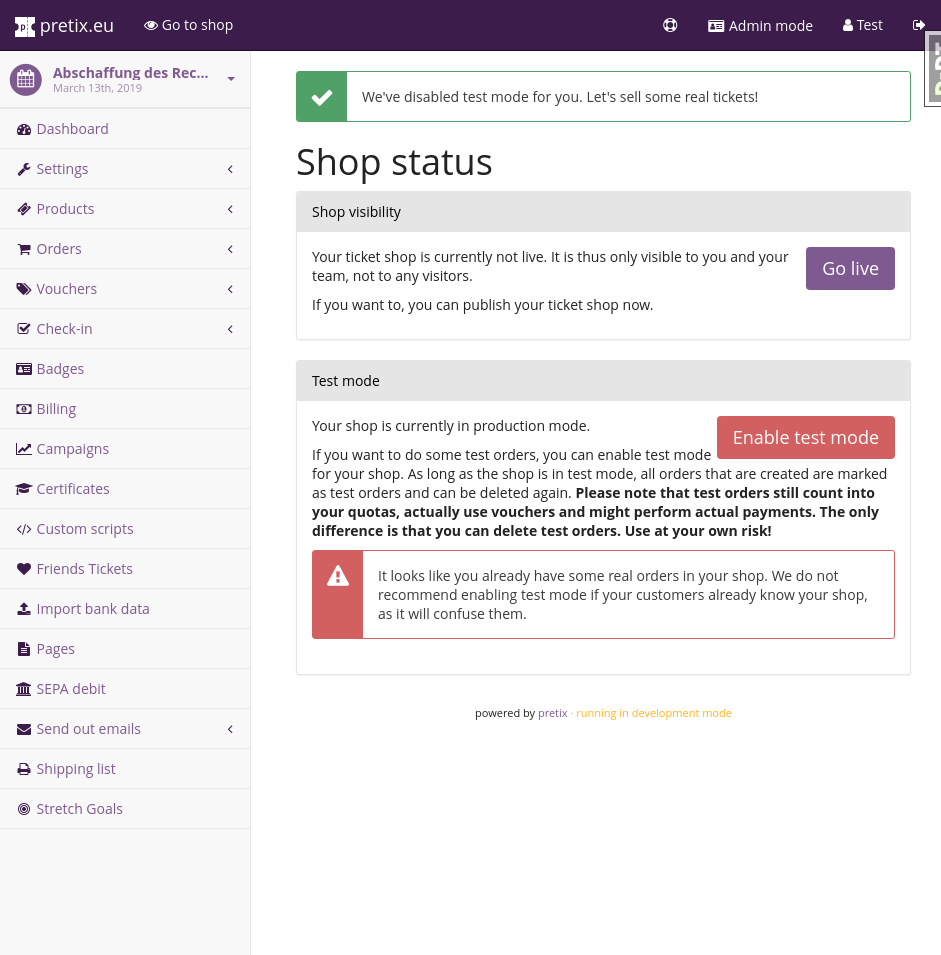Click the Send out emails envelope icon
This screenshot has height=955, width=941.
tap(24, 729)
